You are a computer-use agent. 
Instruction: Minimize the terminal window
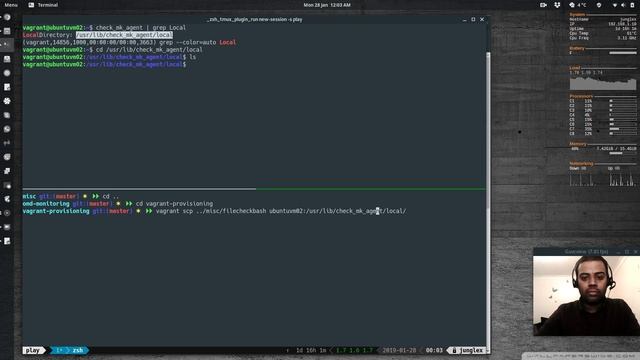(464, 19)
